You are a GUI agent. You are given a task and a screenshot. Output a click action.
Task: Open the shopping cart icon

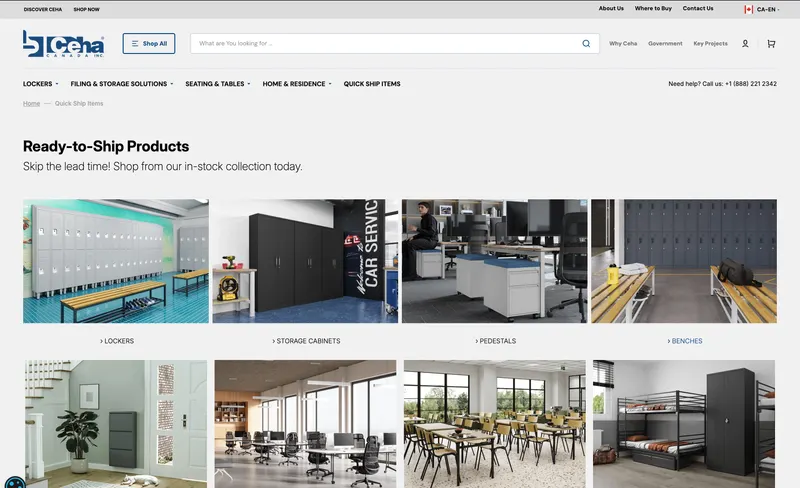771,44
